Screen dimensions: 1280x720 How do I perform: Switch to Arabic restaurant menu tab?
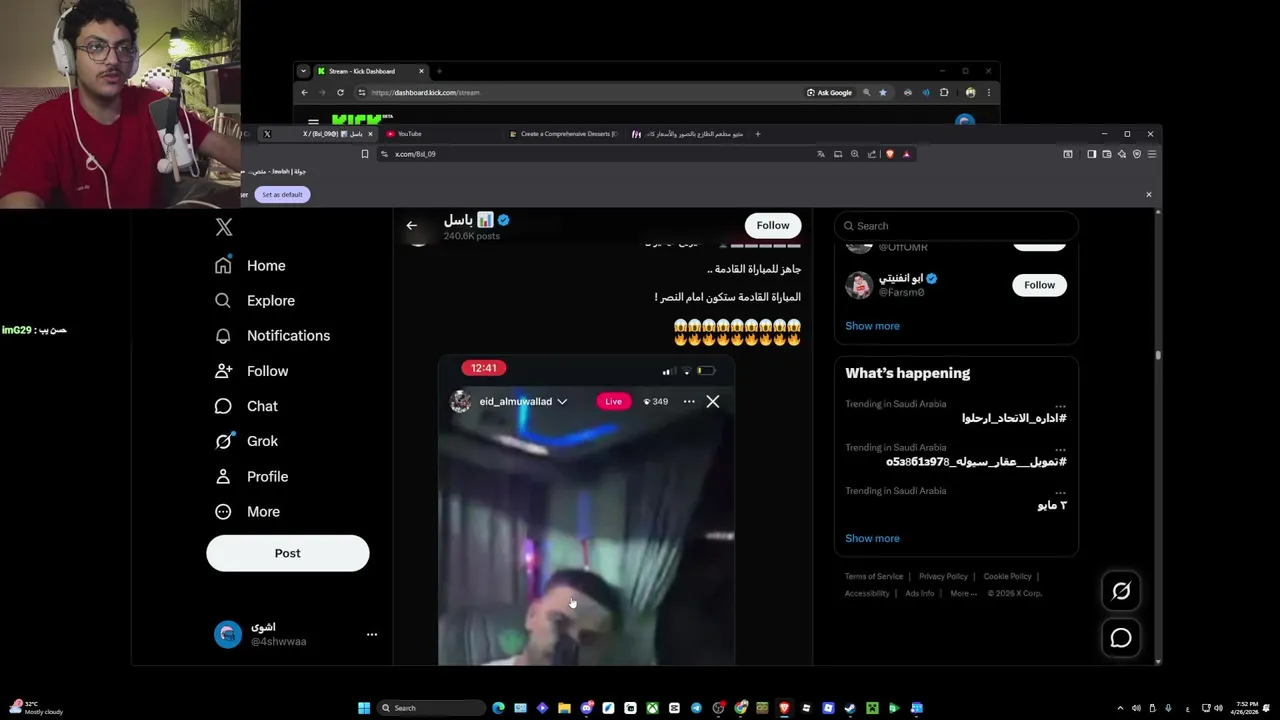pyautogui.click(x=687, y=134)
